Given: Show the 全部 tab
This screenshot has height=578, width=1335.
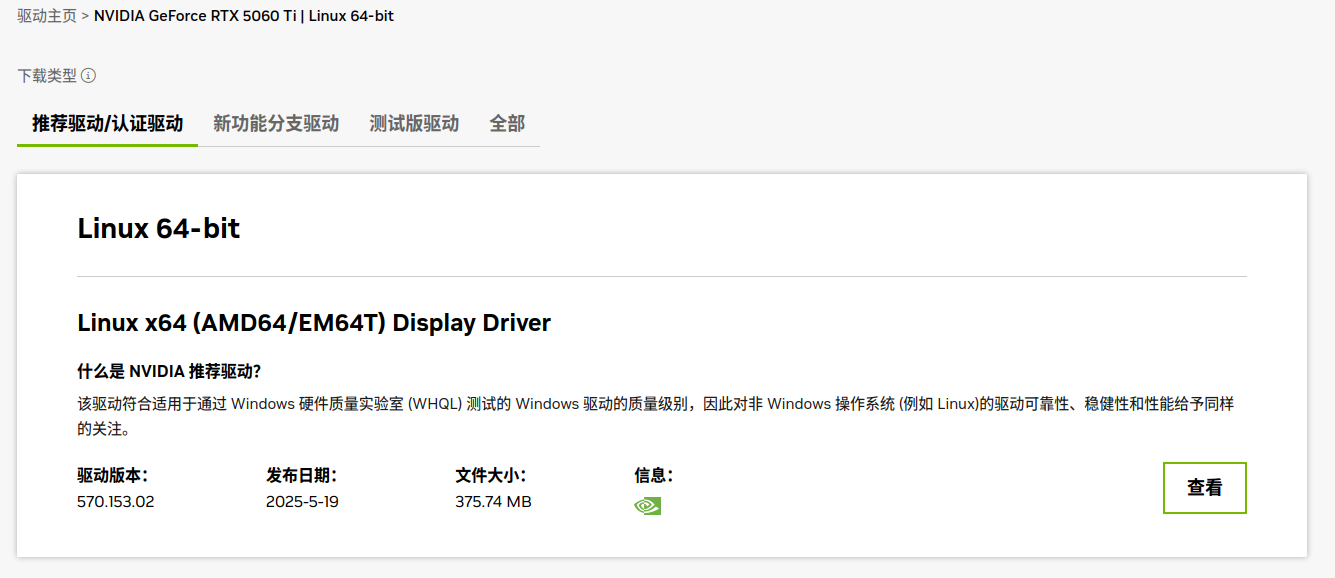Looking at the screenshot, I should 507,124.
